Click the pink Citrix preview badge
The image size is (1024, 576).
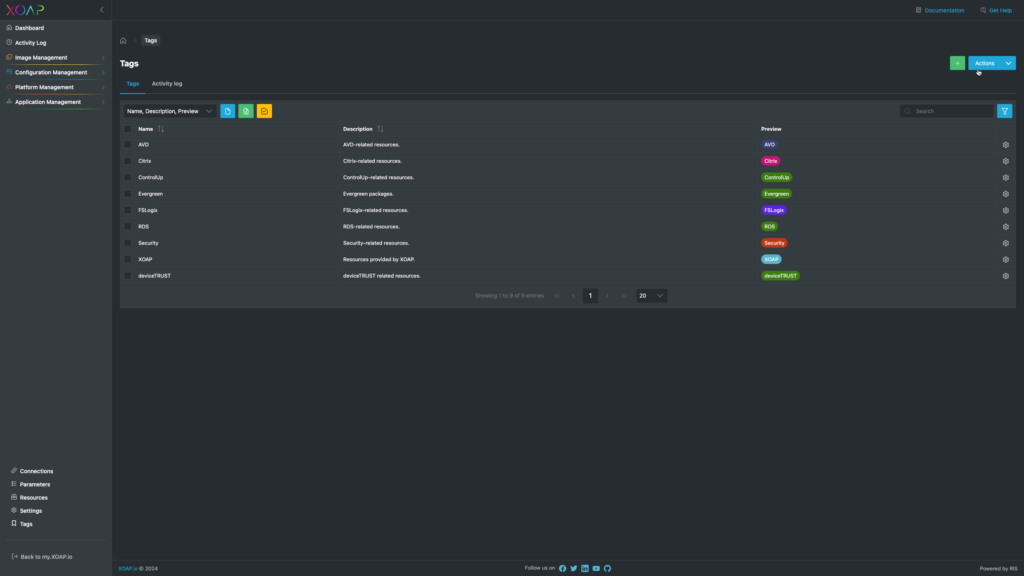coord(771,161)
